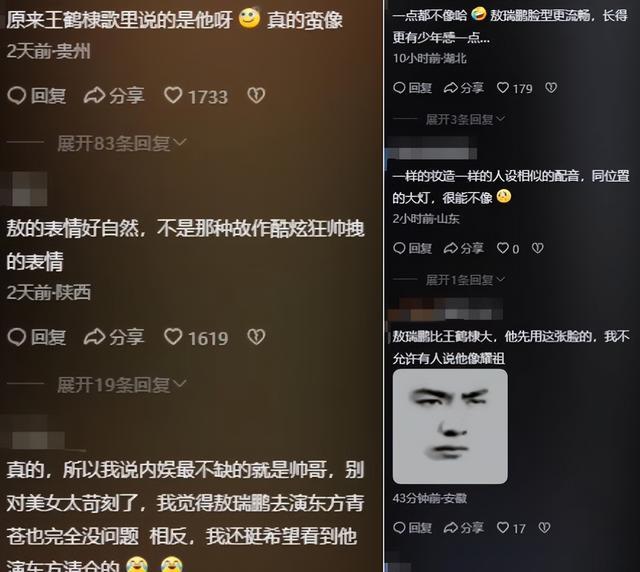Image resolution: width=640 pixels, height=572 pixels.
Task: Share the Shaanxi comment
Action: (114, 337)
